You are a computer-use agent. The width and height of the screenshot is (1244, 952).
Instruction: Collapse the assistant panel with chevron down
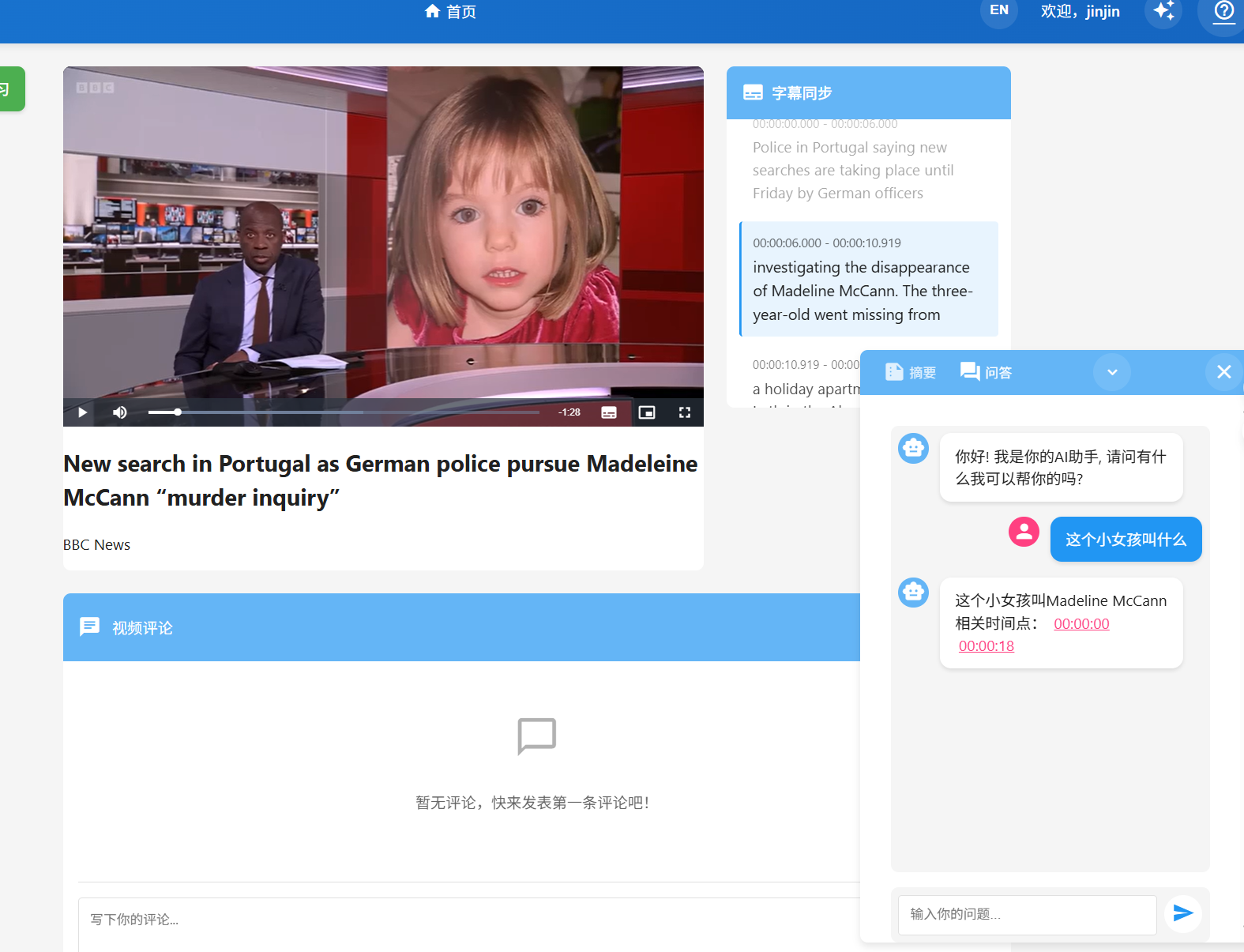click(x=1112, y=372)
